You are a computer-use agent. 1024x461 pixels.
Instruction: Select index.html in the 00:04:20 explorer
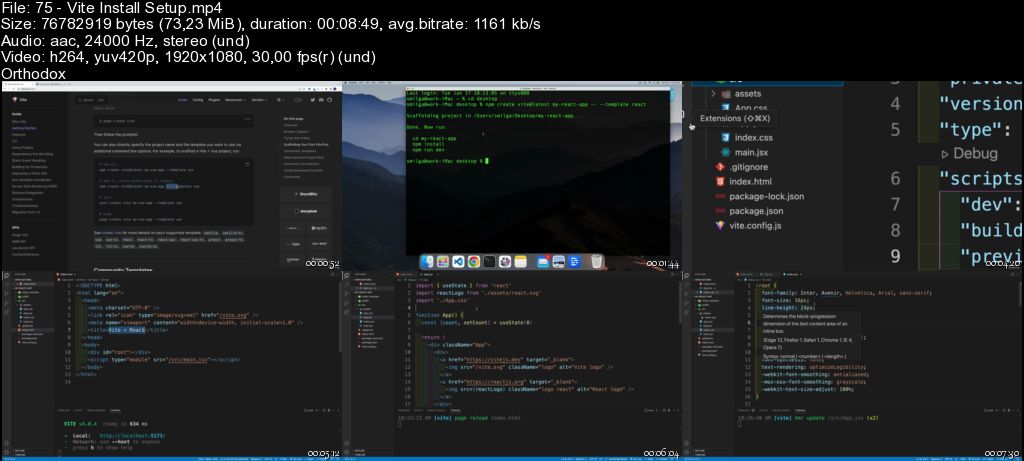point(750,182)
